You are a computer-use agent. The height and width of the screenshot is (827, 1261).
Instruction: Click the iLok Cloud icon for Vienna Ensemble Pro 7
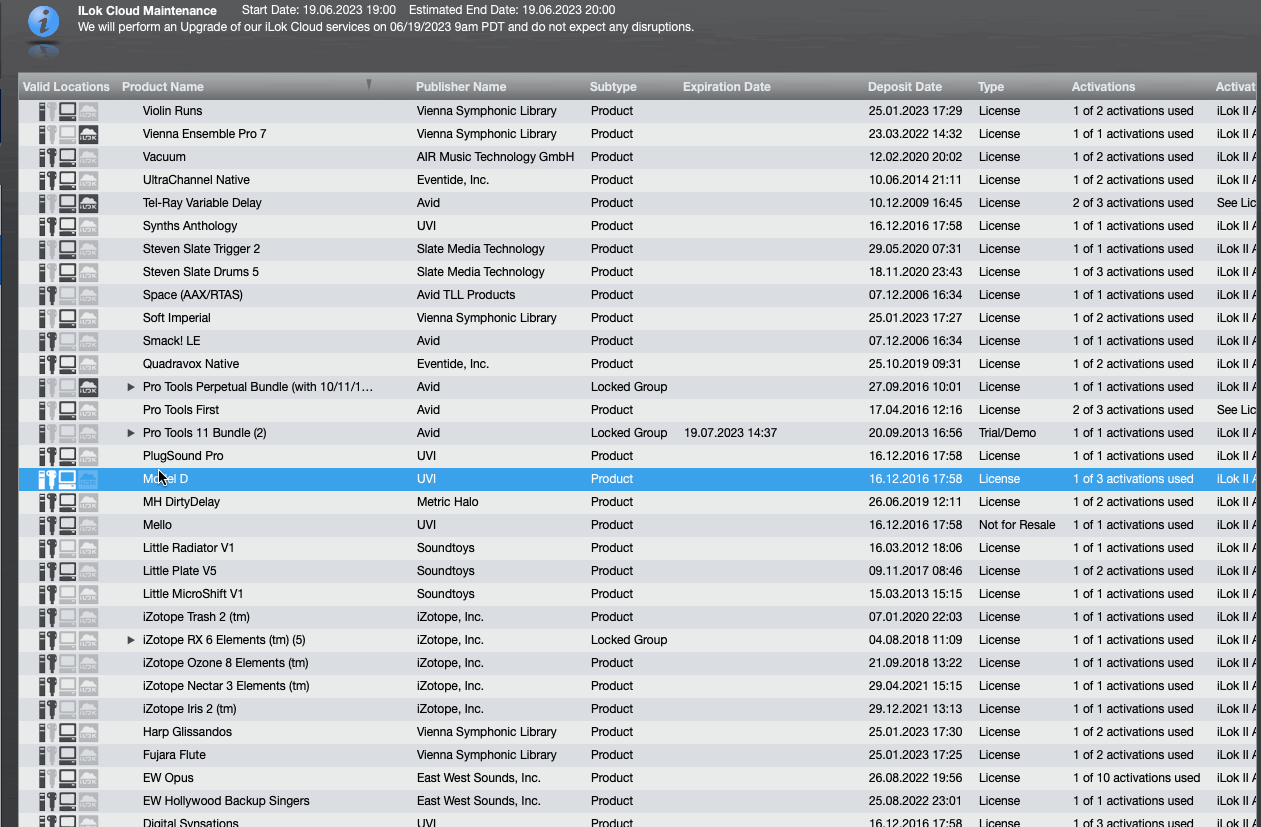click(x=89, y=134)
